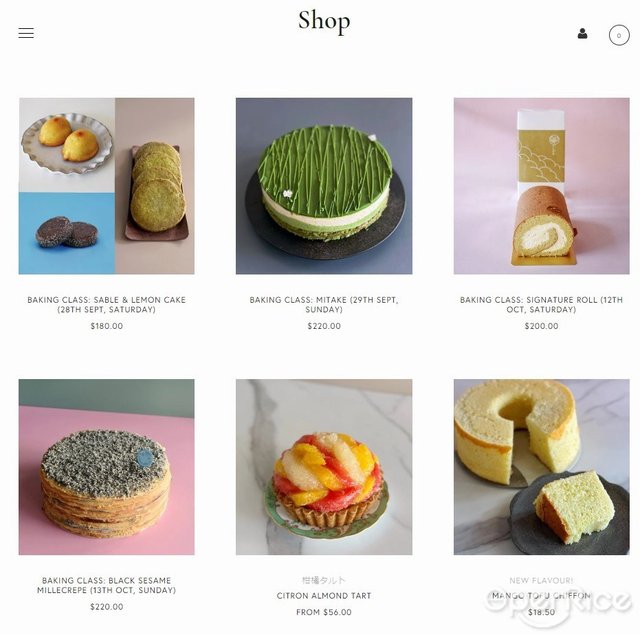640x635 pixels.
Task: Open the Black Sesame Millecrepe image
Action: coord(107,467)
